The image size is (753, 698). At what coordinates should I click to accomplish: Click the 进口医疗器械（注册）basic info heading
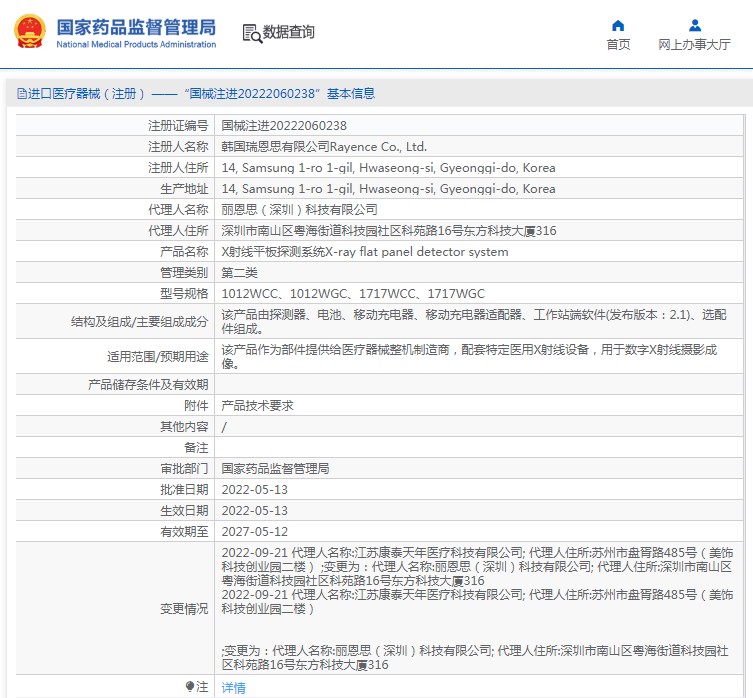pos(202,94)
